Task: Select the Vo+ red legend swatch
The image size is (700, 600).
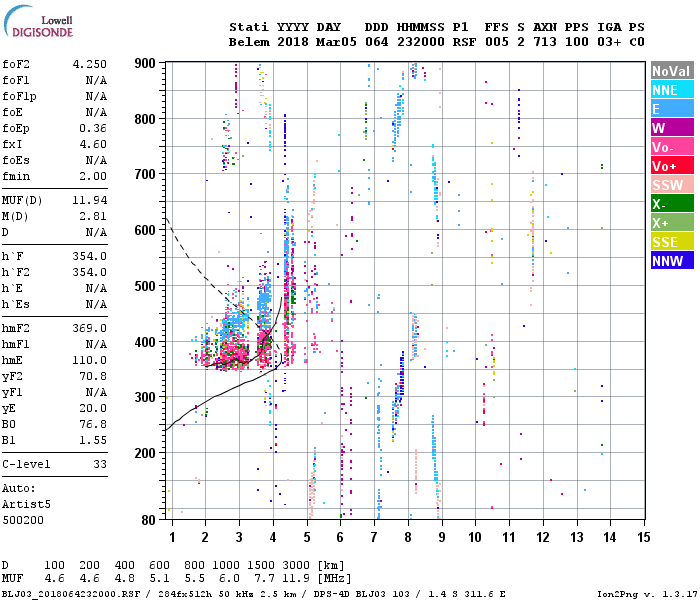Action: click(672, 166)
